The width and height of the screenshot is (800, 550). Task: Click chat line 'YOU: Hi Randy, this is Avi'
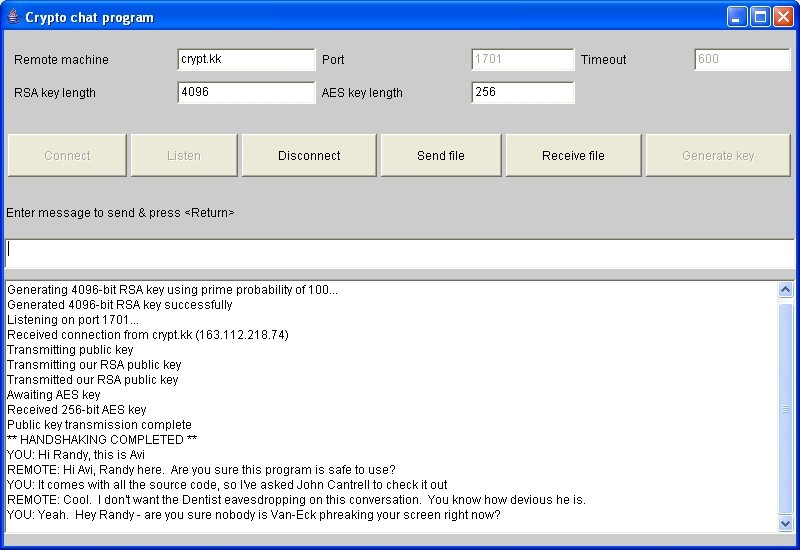[76, 455]
